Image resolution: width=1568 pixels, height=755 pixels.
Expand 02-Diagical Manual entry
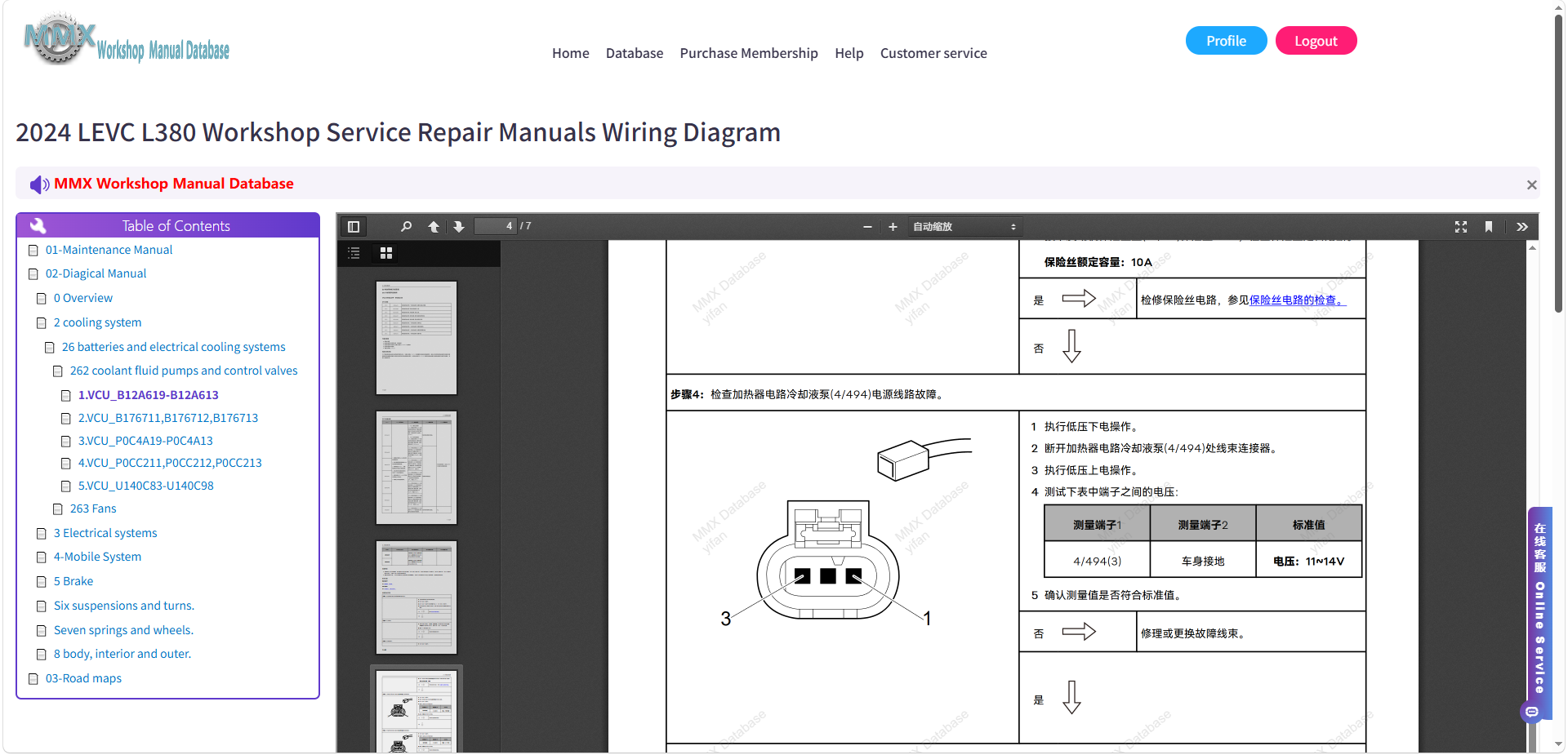(96, 273)
